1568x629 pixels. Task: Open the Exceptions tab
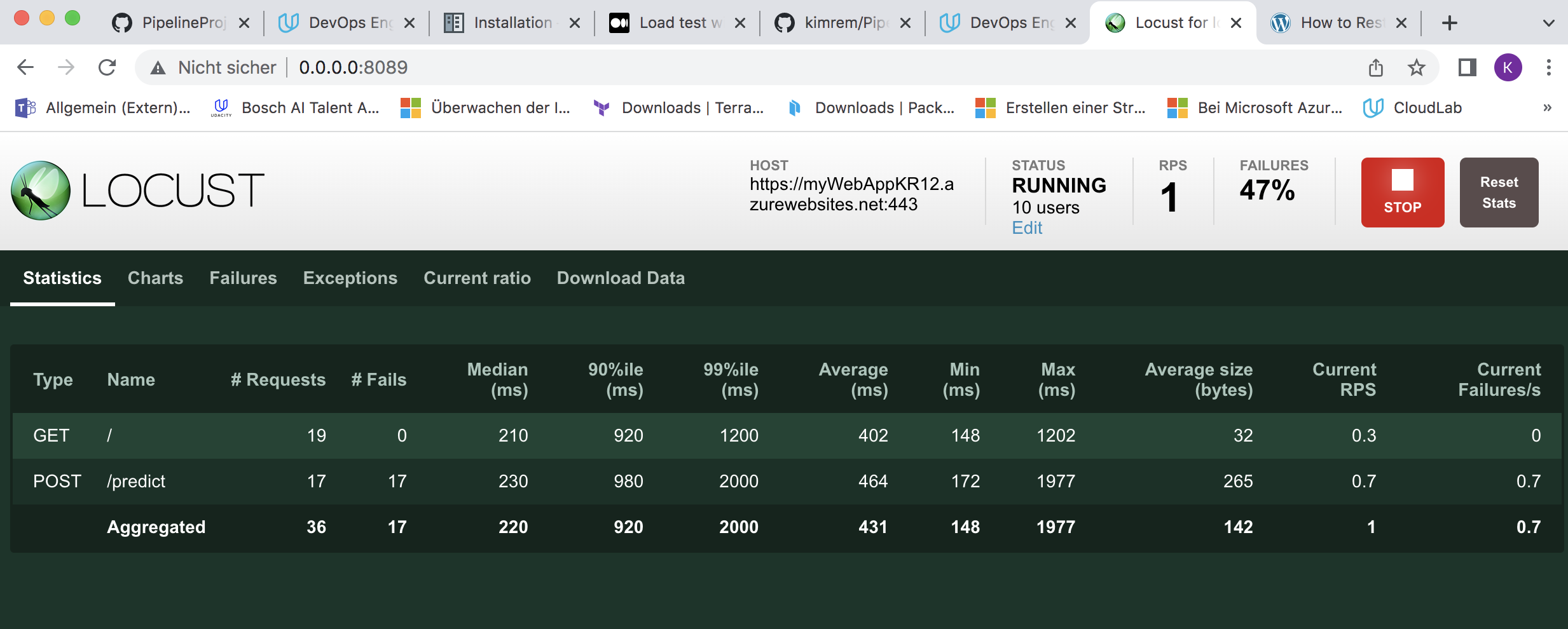350,278
